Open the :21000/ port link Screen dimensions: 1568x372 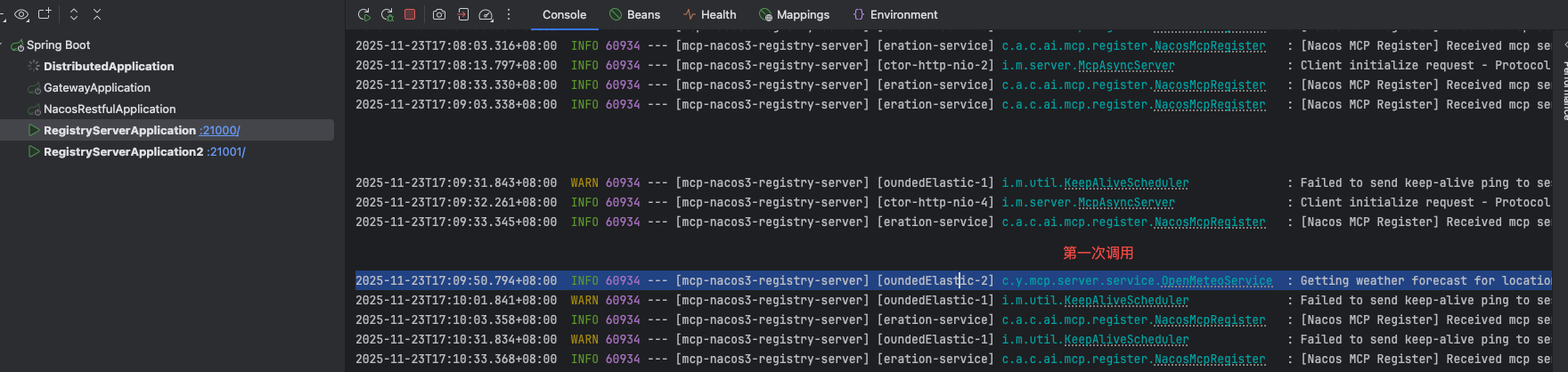(220, 130)
